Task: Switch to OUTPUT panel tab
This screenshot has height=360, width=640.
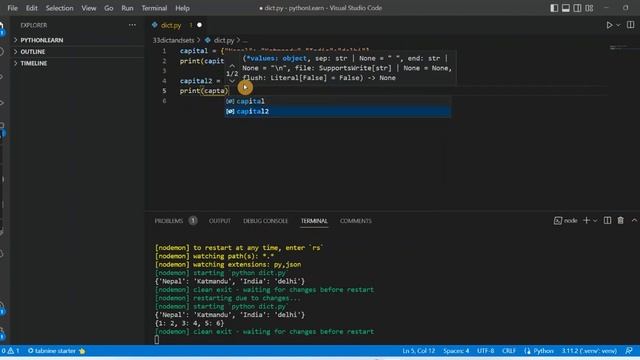Action: (220, 221)
